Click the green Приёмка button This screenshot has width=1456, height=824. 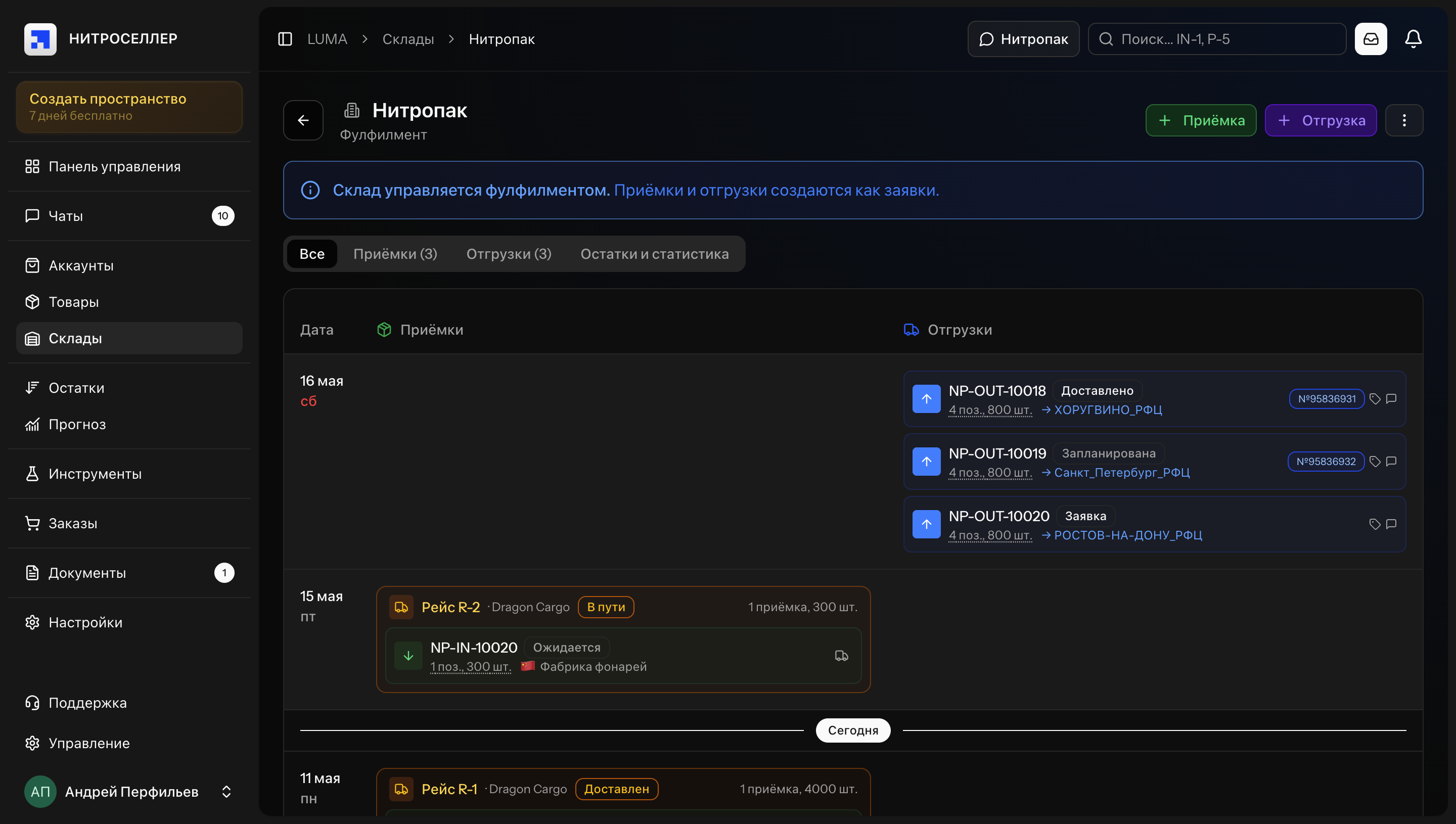click(x=1201, y=120)
